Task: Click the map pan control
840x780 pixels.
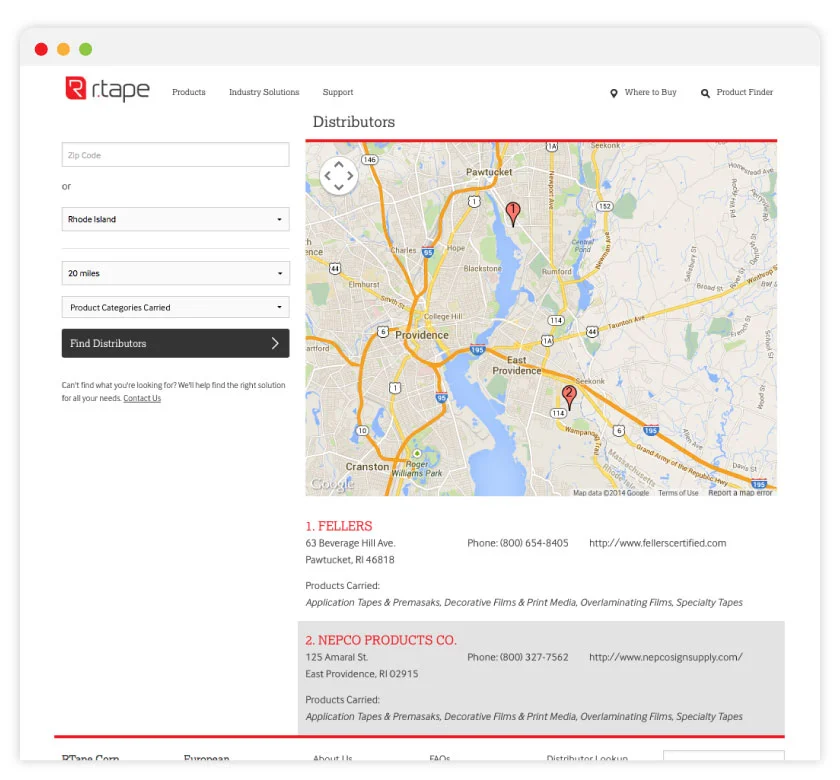Action: (339, 176)
